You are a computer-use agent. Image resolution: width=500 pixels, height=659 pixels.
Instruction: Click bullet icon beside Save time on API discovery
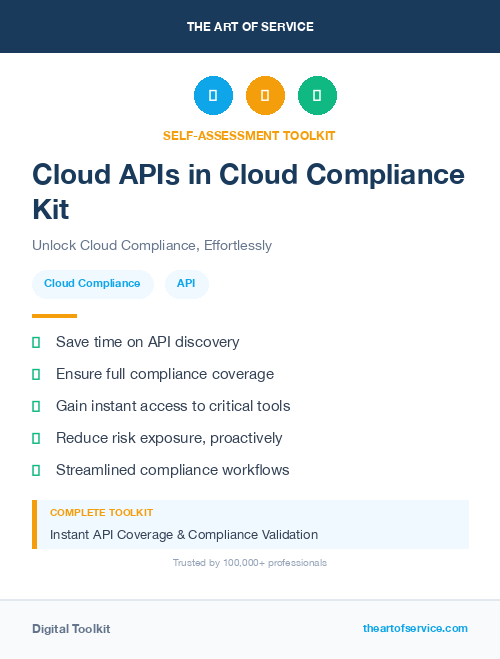36,343
